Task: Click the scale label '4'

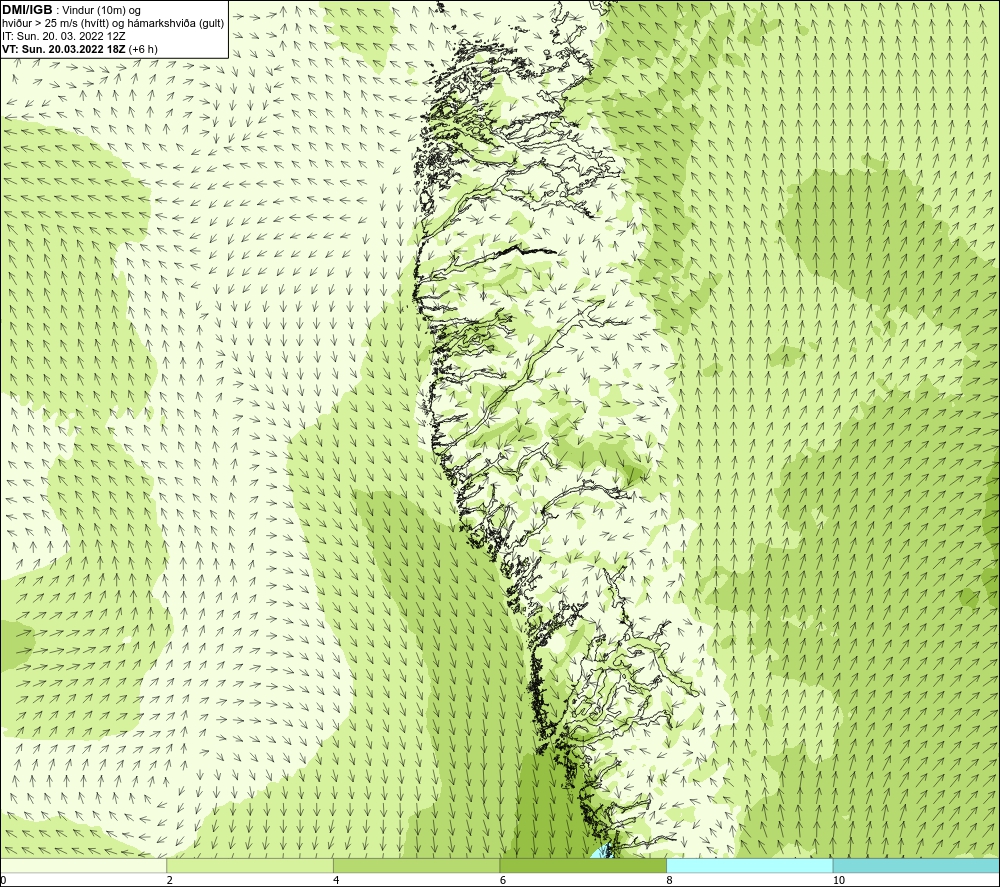Action: (x=336, y=880)
